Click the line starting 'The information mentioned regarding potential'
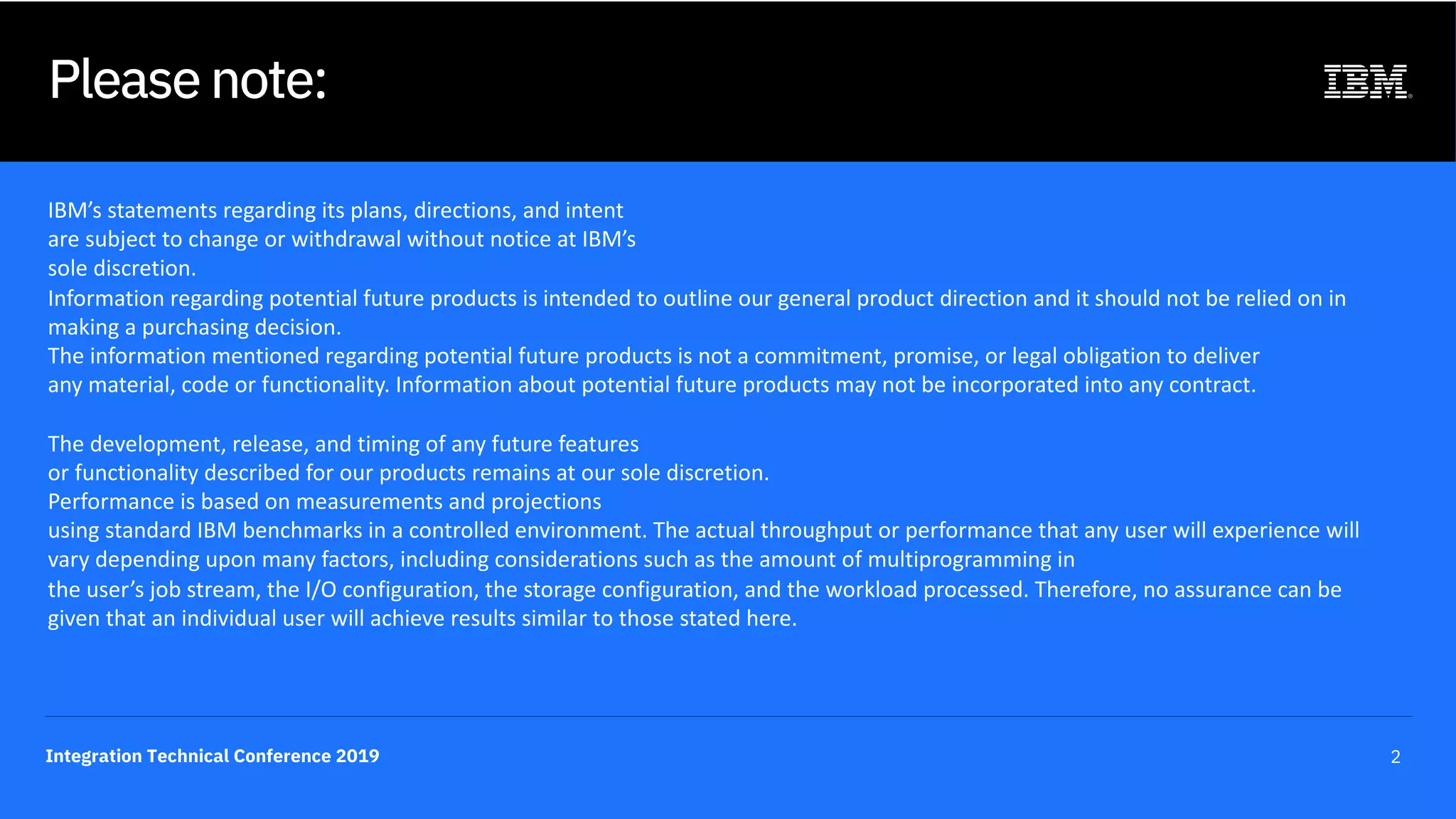Screen dimensions: 1456x819 (x=653, y=355)
